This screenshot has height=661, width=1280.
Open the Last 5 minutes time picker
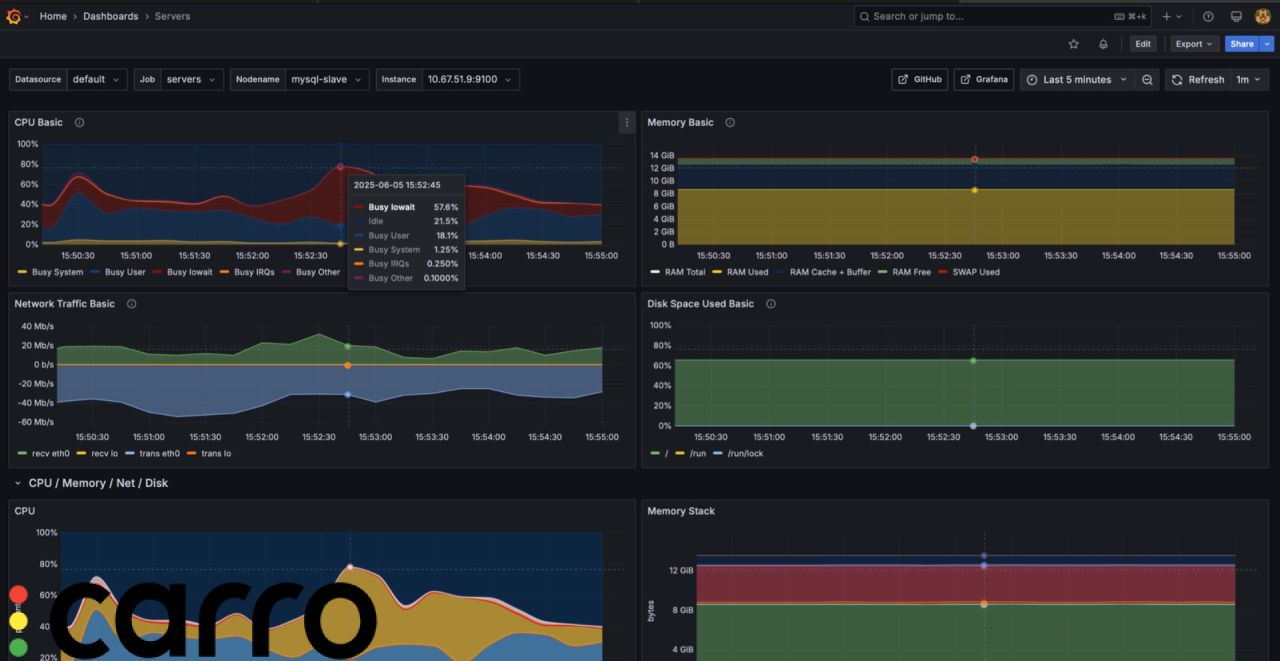point(1076,80)
